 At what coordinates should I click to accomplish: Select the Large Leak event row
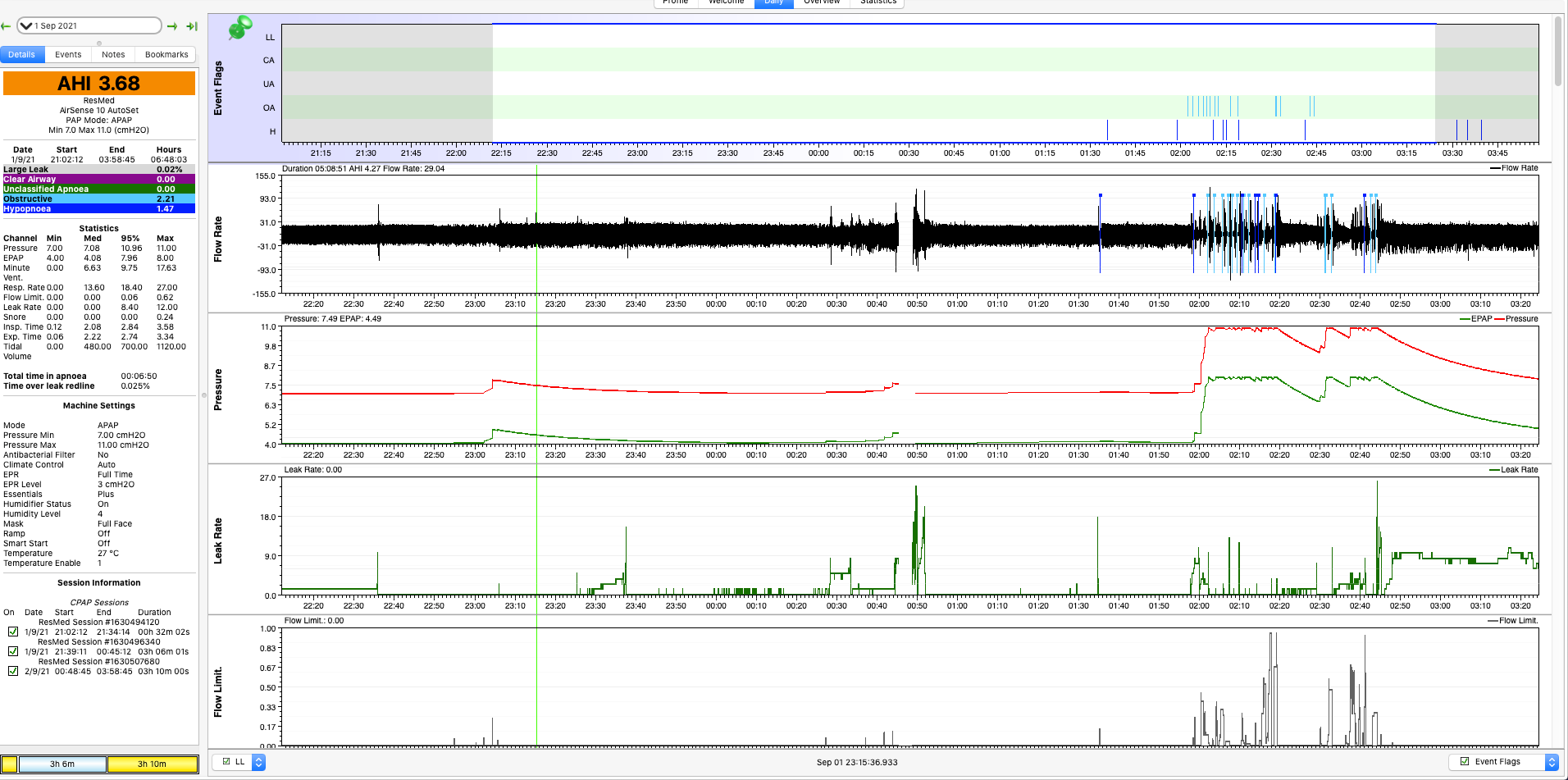tap(99, 170)
